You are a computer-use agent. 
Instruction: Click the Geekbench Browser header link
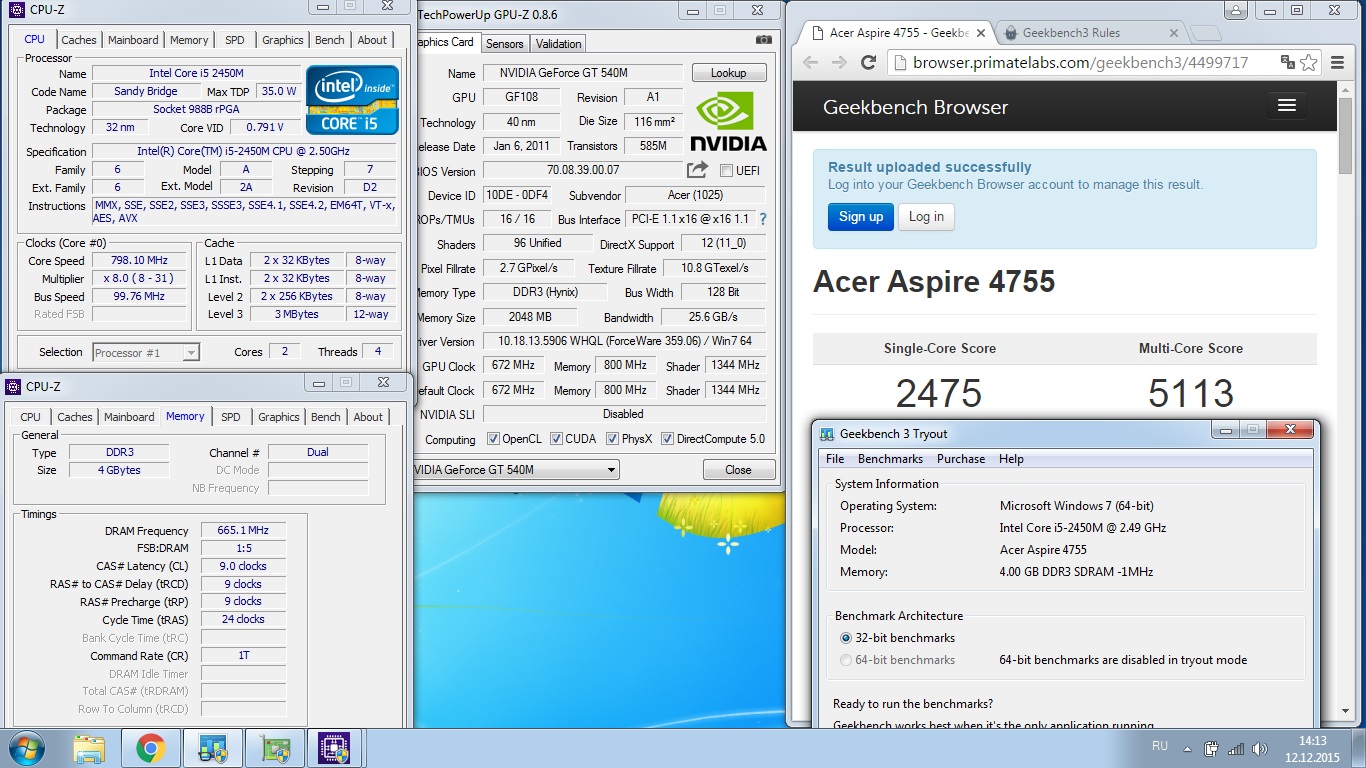coord(915,107)
